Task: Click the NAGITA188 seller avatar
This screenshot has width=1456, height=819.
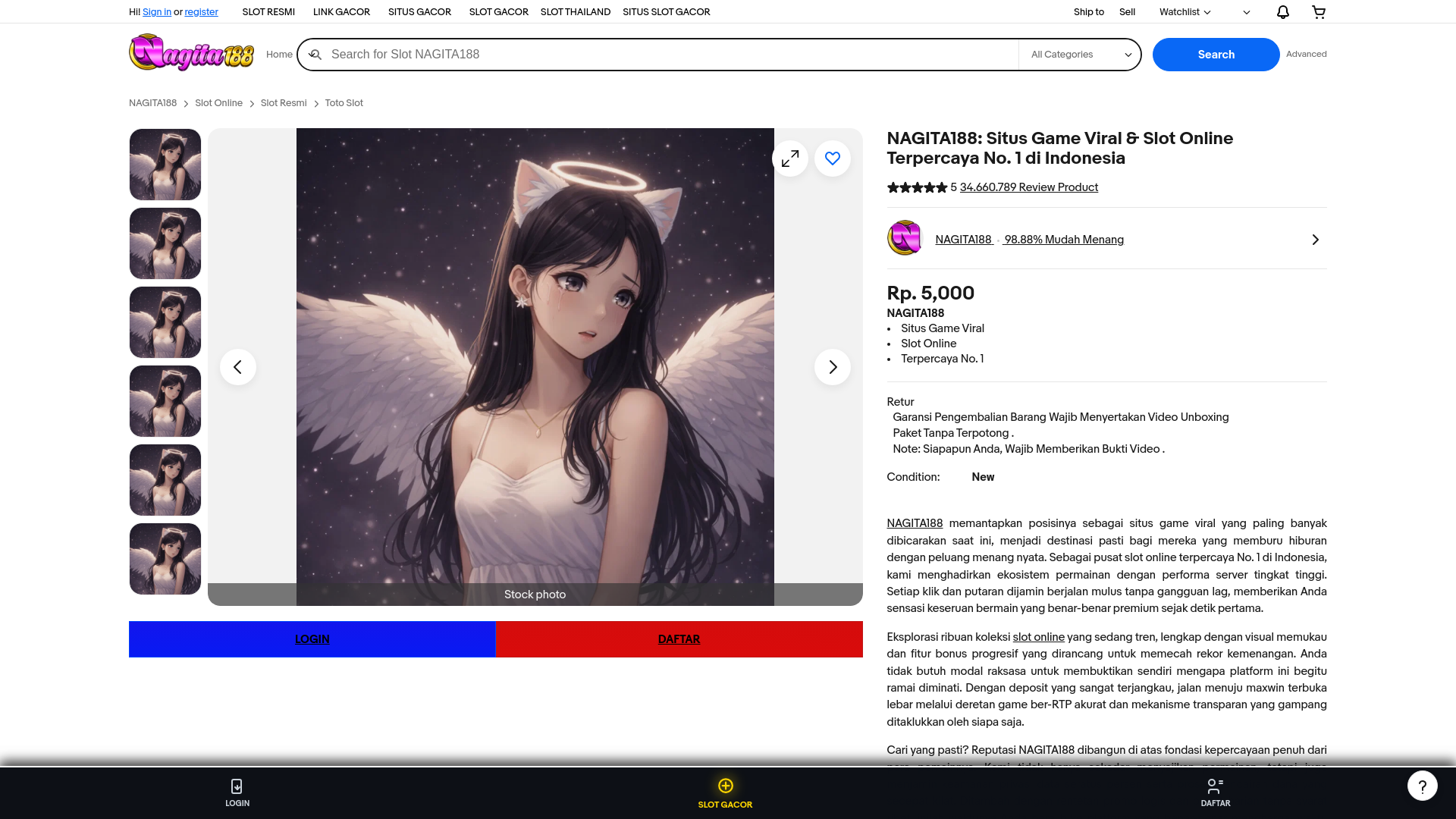Action: [x=904, y=238]
